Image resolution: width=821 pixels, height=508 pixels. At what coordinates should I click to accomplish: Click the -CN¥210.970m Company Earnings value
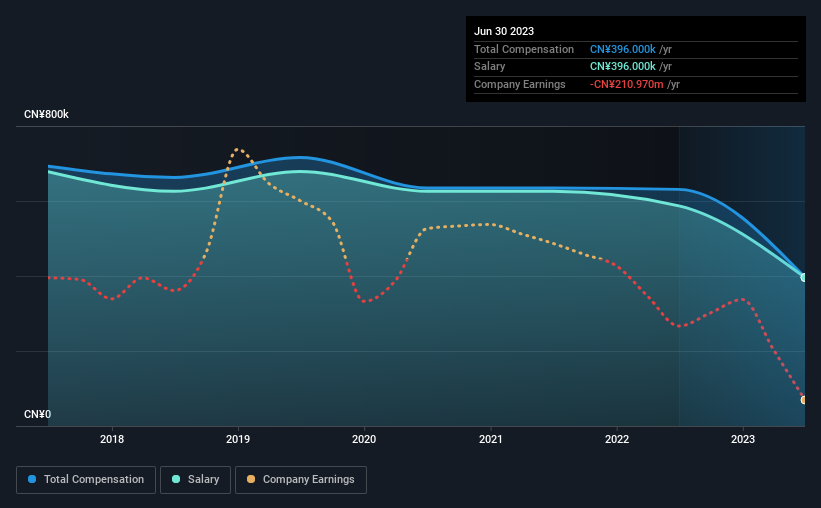[x=626, y=84]
